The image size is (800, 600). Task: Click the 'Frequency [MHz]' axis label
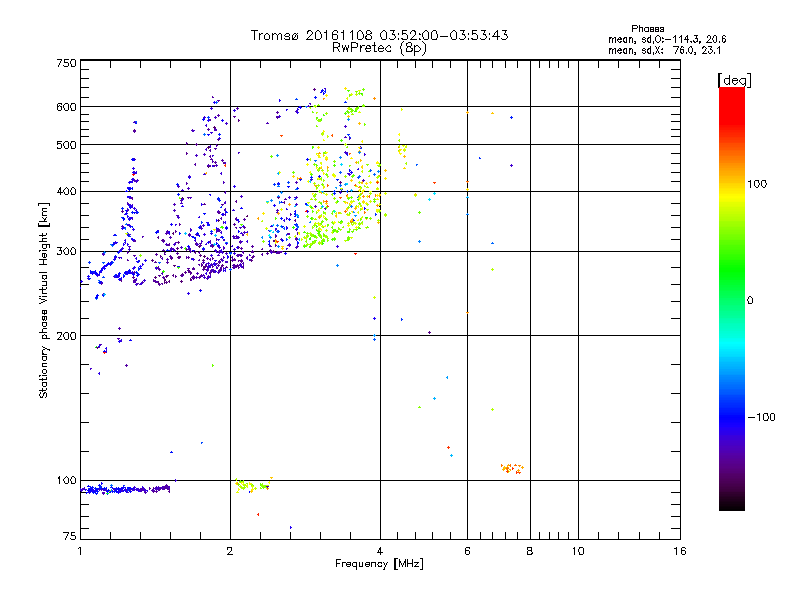coord(379,564)
